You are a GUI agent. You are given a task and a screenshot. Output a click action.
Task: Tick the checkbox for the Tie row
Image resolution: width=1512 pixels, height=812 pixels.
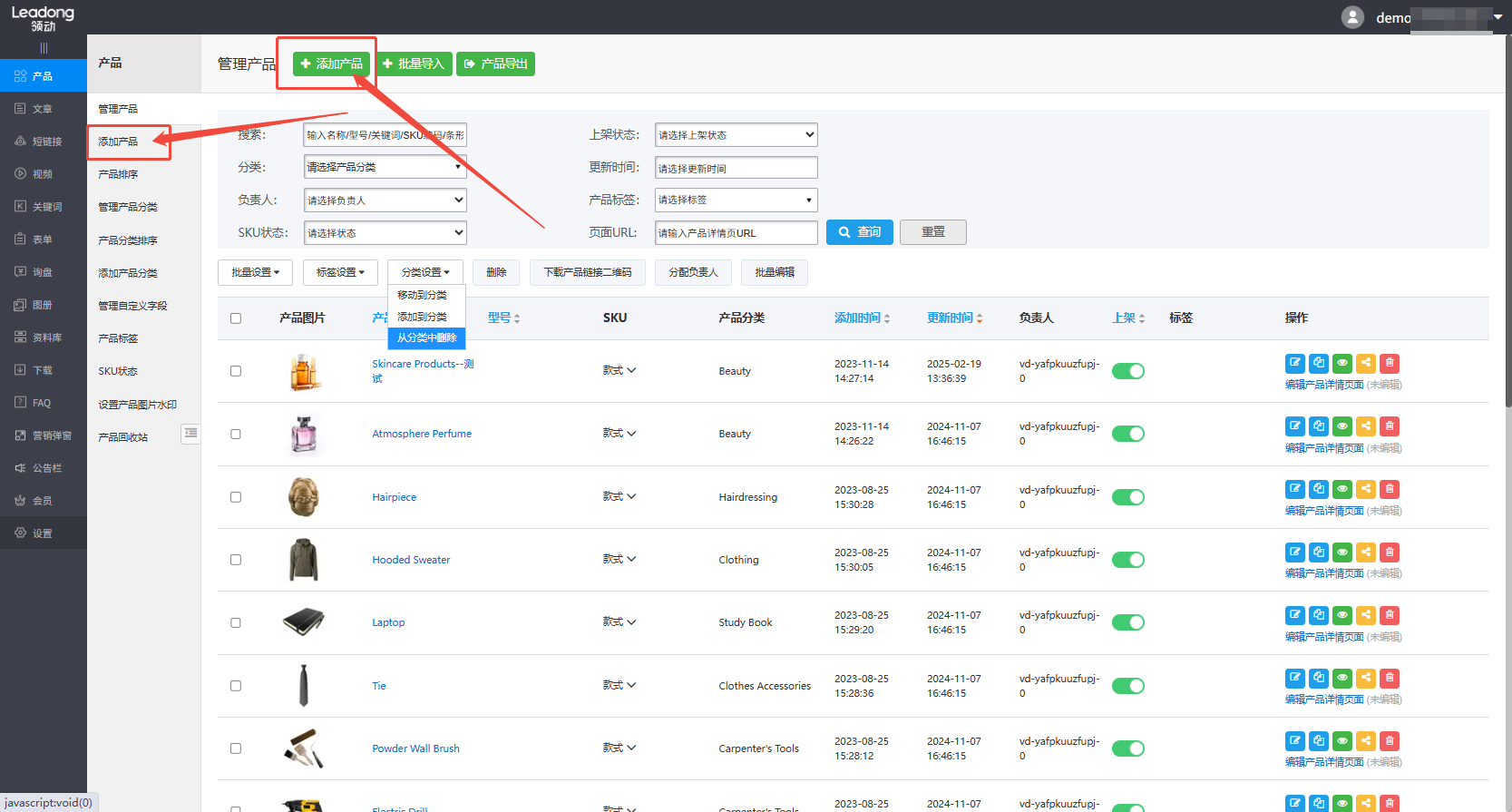coord(236,686)
